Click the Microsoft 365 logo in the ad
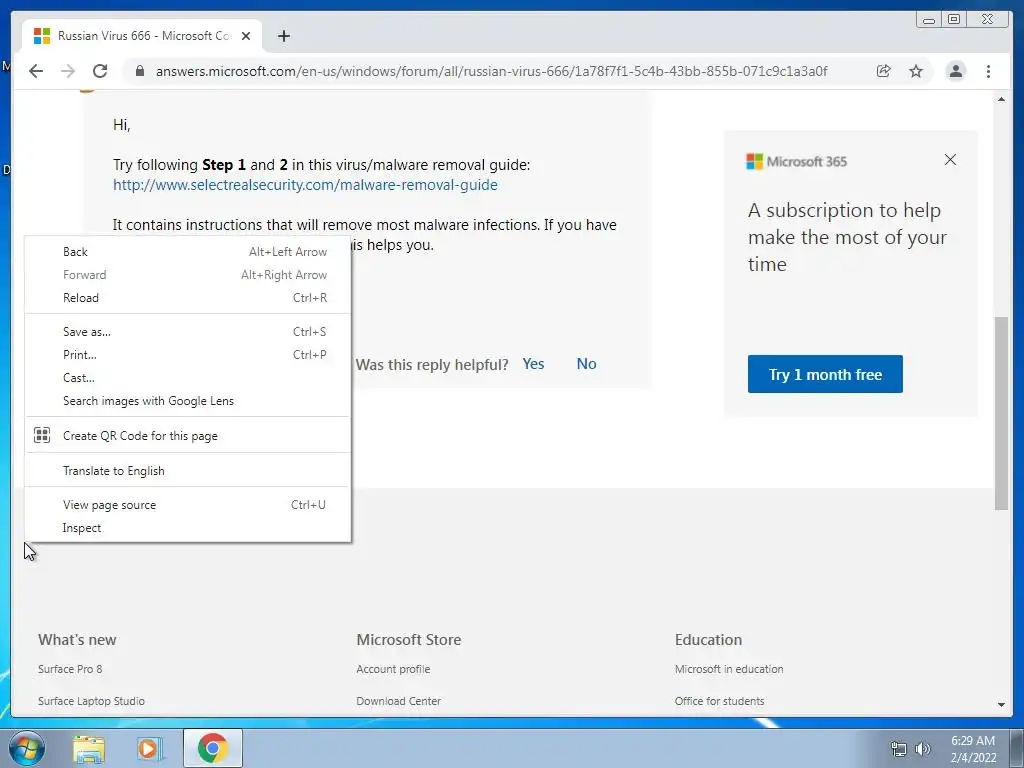 coord(796,161)
